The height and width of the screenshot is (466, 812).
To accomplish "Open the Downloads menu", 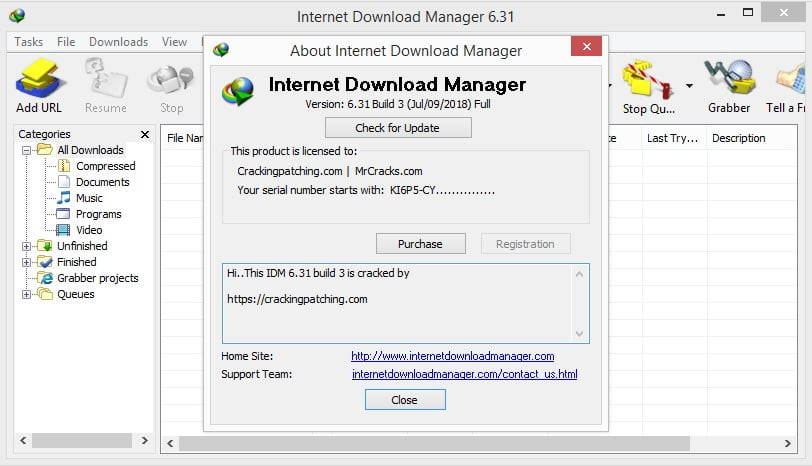I will click(119, 41).
